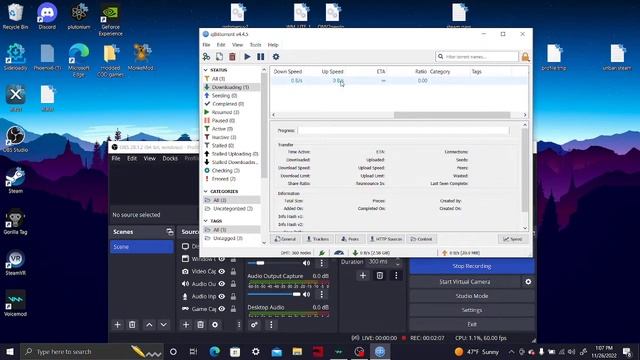Viewport: 640px width, 360px height.
Task: Open OBS Settings button
Action: (472, 310)
